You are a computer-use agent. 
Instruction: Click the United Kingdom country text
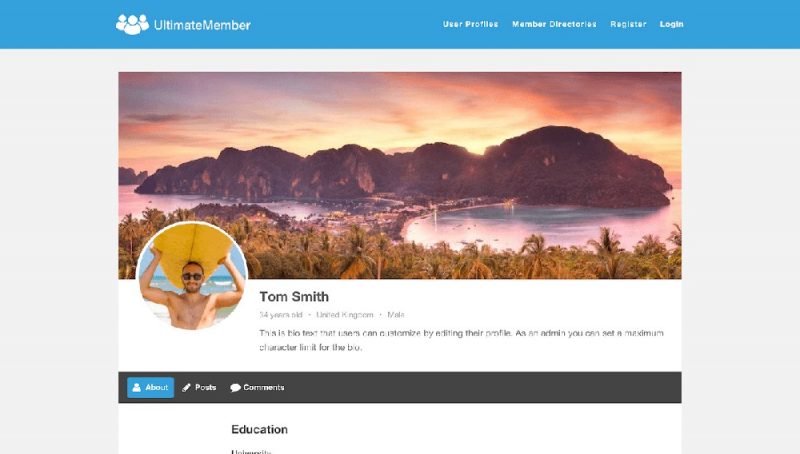pyautogui.click(x=344, y=315)
